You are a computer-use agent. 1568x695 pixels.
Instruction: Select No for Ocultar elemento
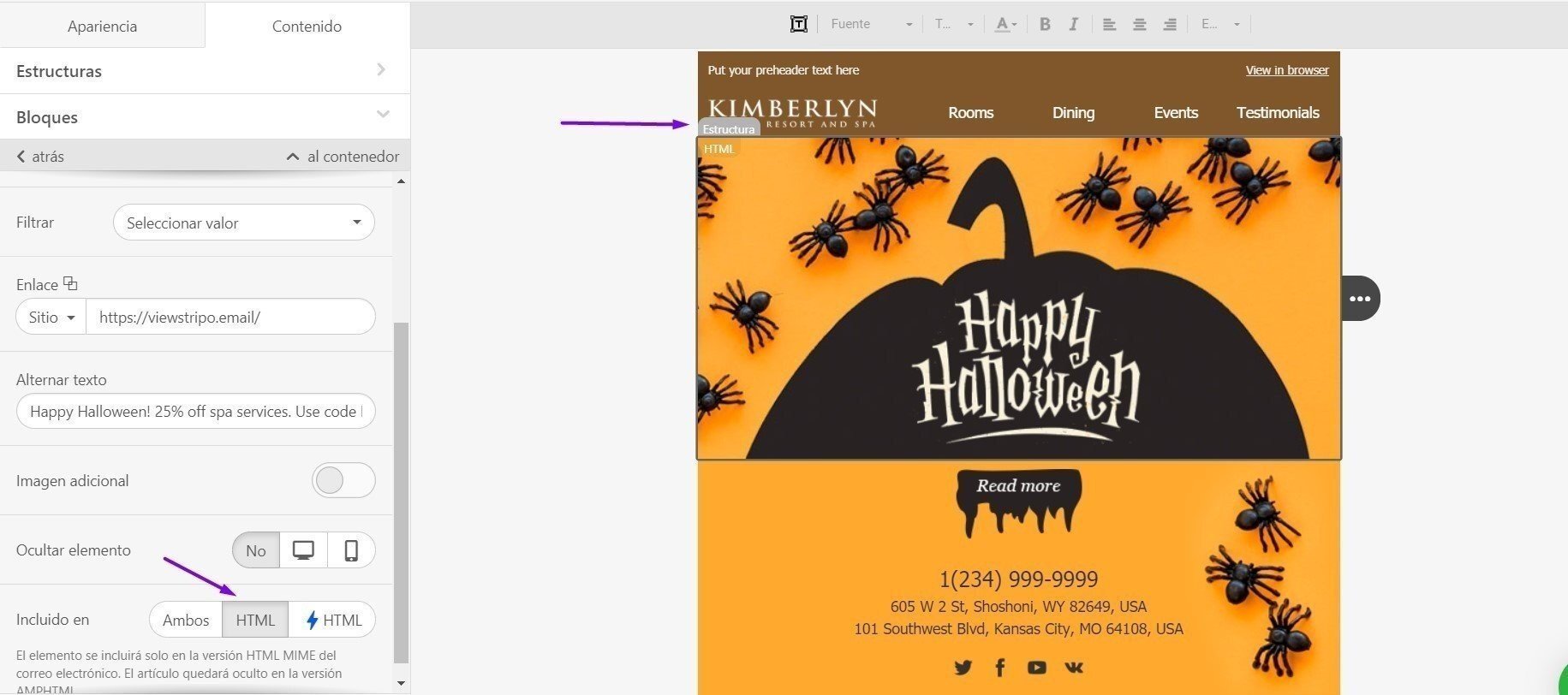pos(255,550)
